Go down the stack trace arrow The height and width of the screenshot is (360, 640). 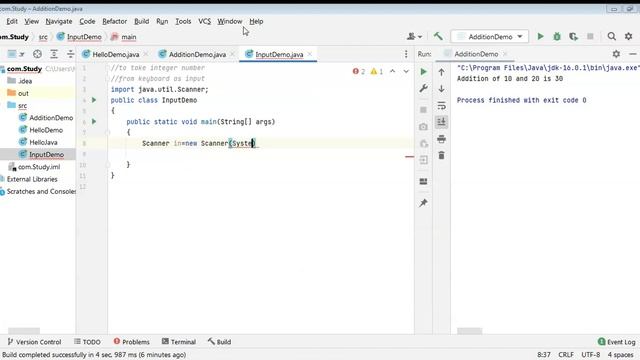coord(441,89)
